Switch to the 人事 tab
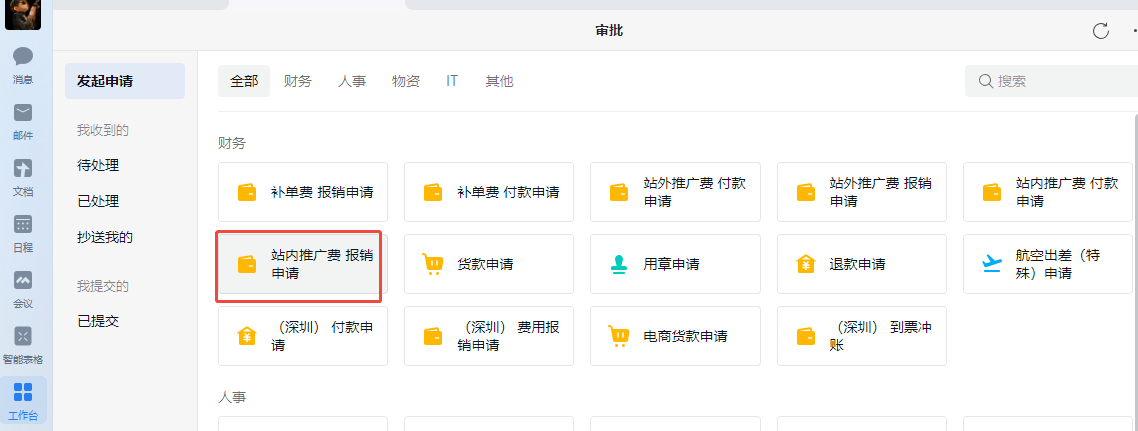Screen dimensions: 1138x431 click(x=351, y=81)
